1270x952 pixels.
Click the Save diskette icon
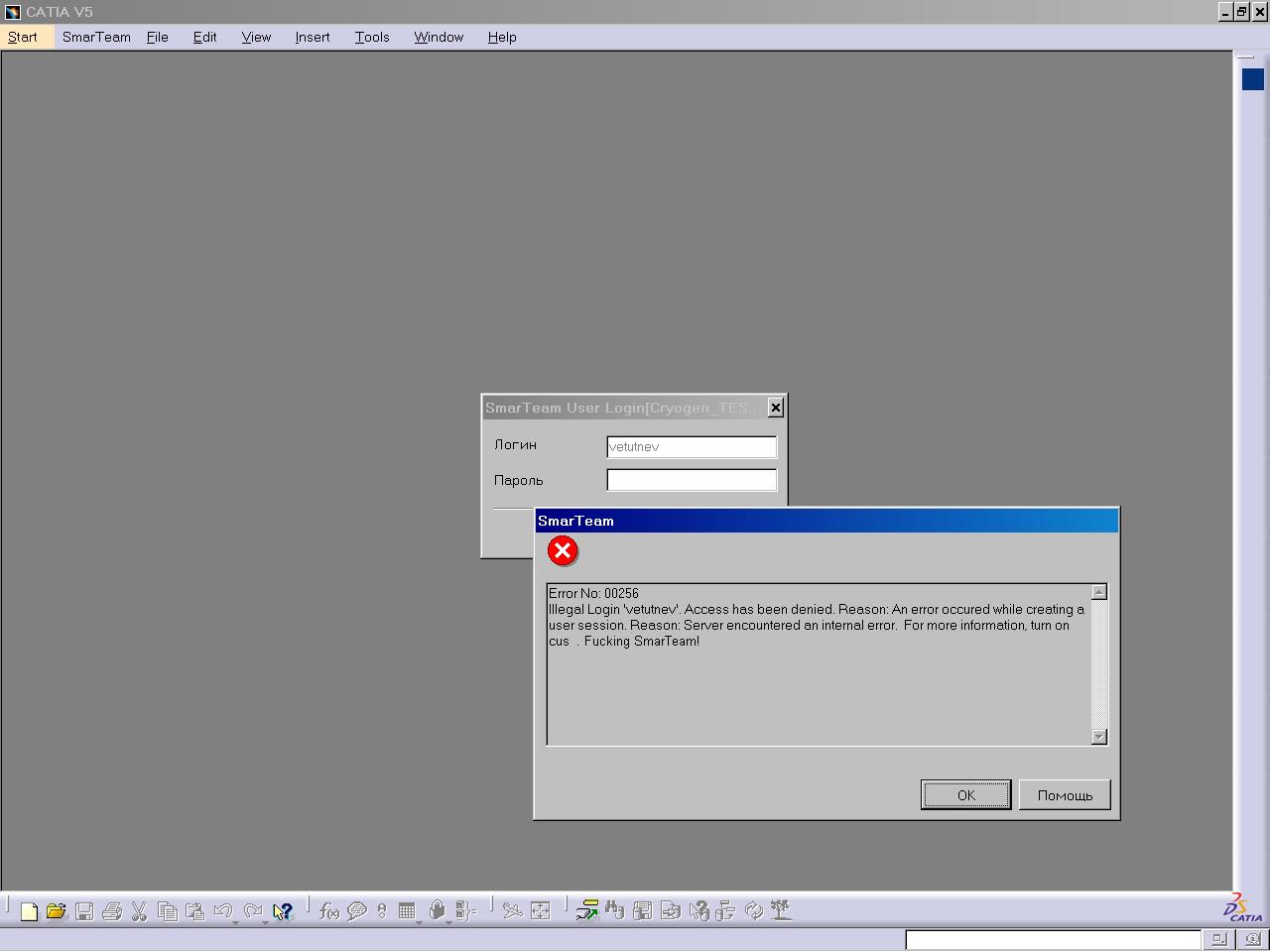pyautogui.click(x=84, y=910)
